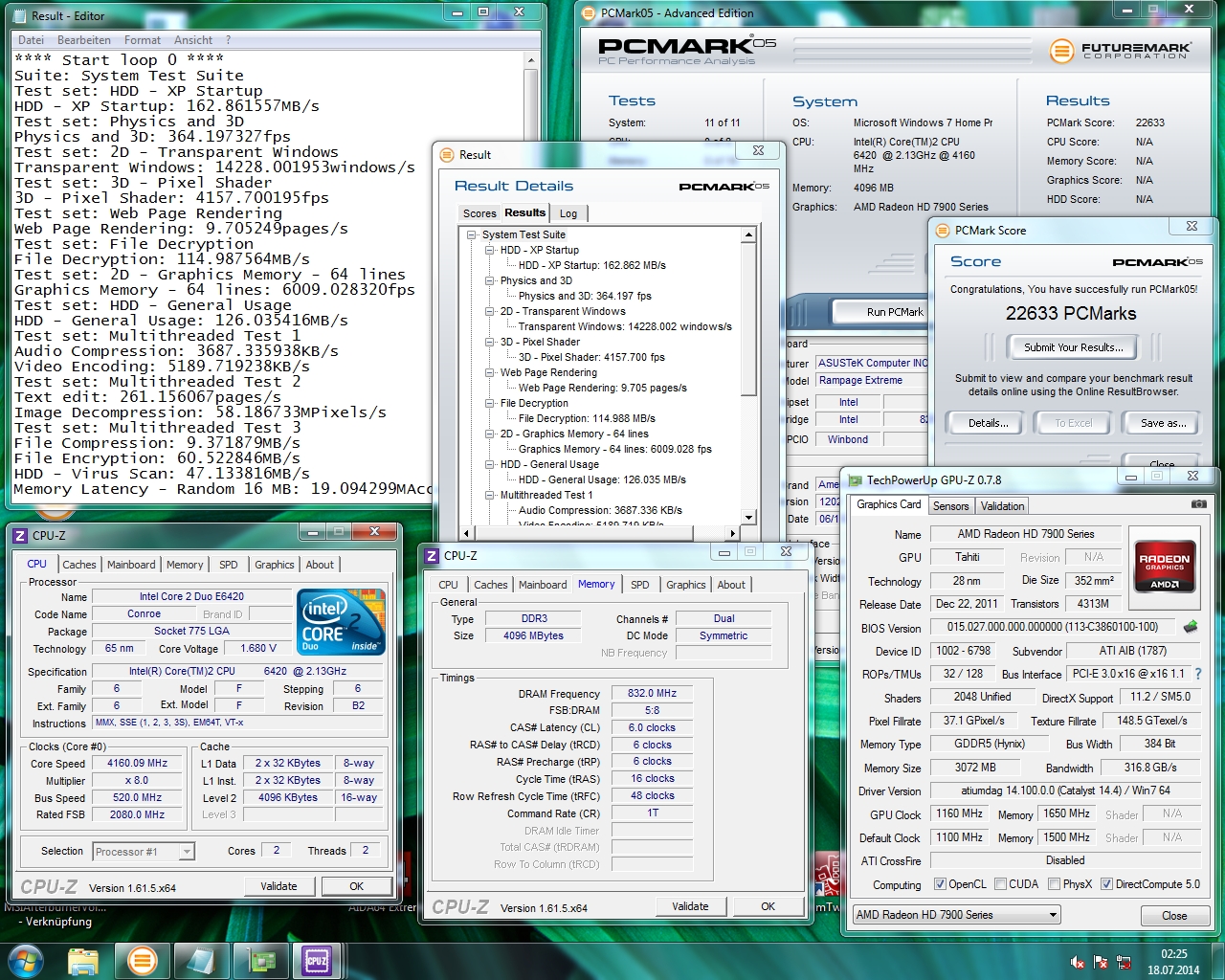Open Caches tab in left CPU-Z window
This screenshot has width=1225, height=980.
click(79, 565)
